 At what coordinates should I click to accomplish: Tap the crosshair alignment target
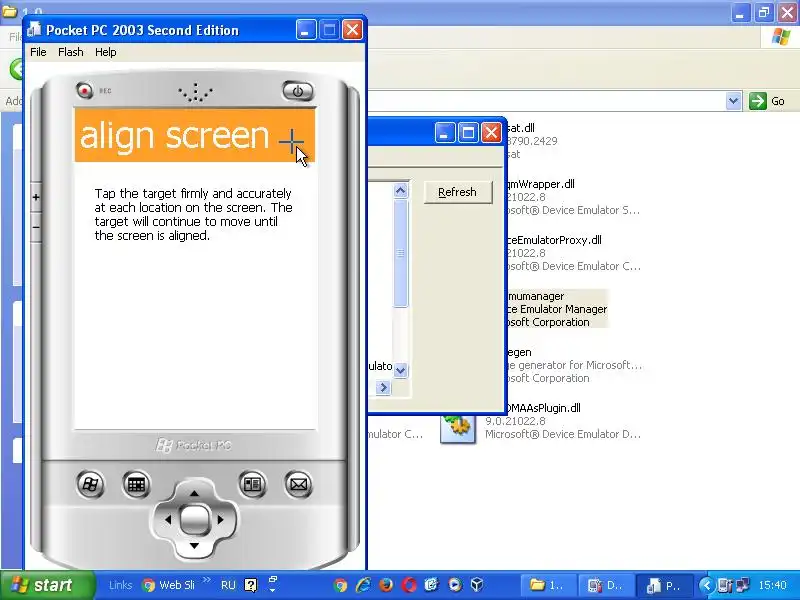(291, 141)
